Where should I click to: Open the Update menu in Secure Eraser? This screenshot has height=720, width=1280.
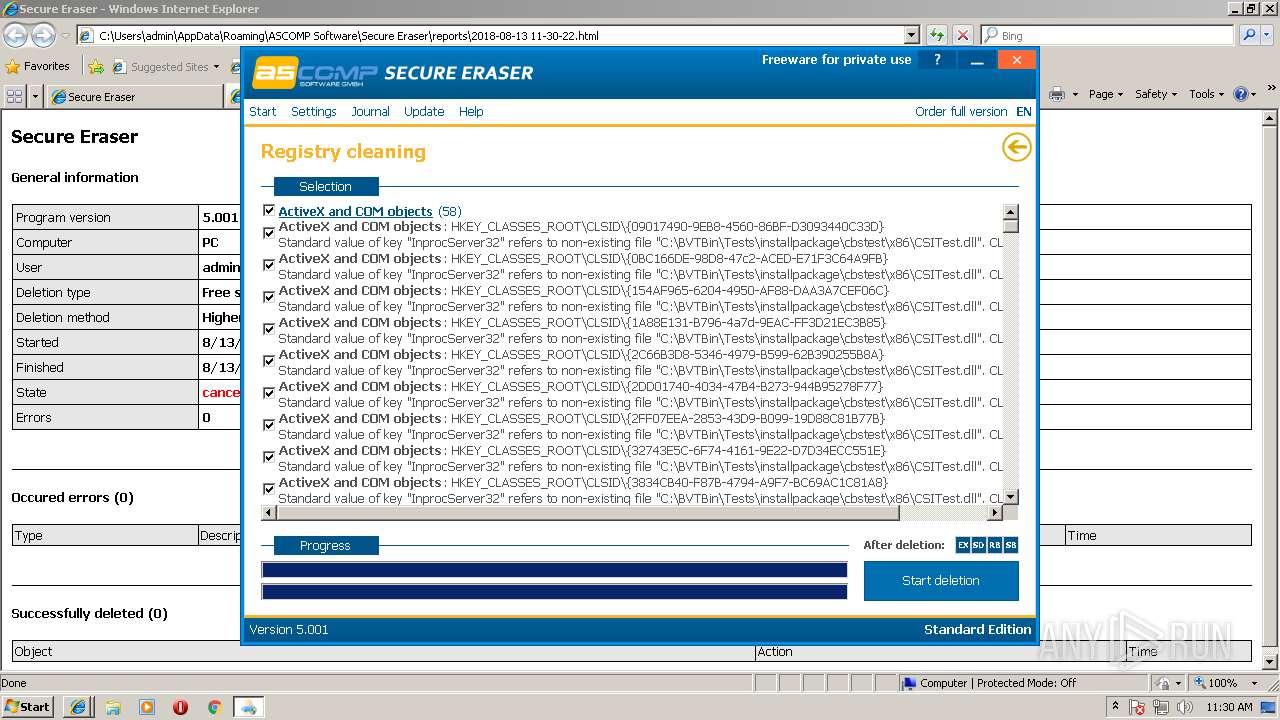pyautogui.click(x=424, y=112)
